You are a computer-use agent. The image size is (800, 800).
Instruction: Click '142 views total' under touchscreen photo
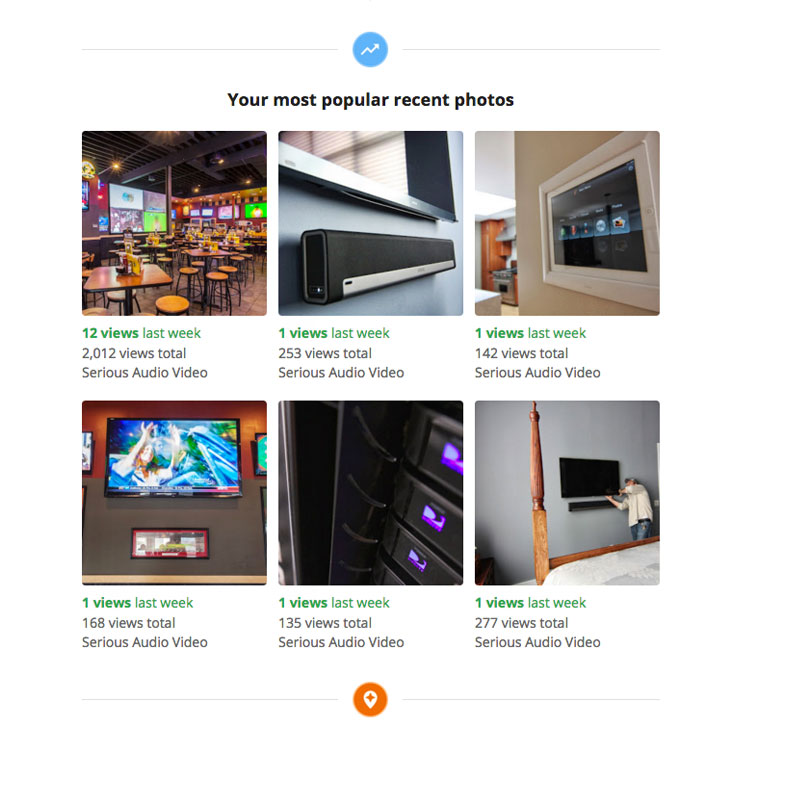pos(521,353)
